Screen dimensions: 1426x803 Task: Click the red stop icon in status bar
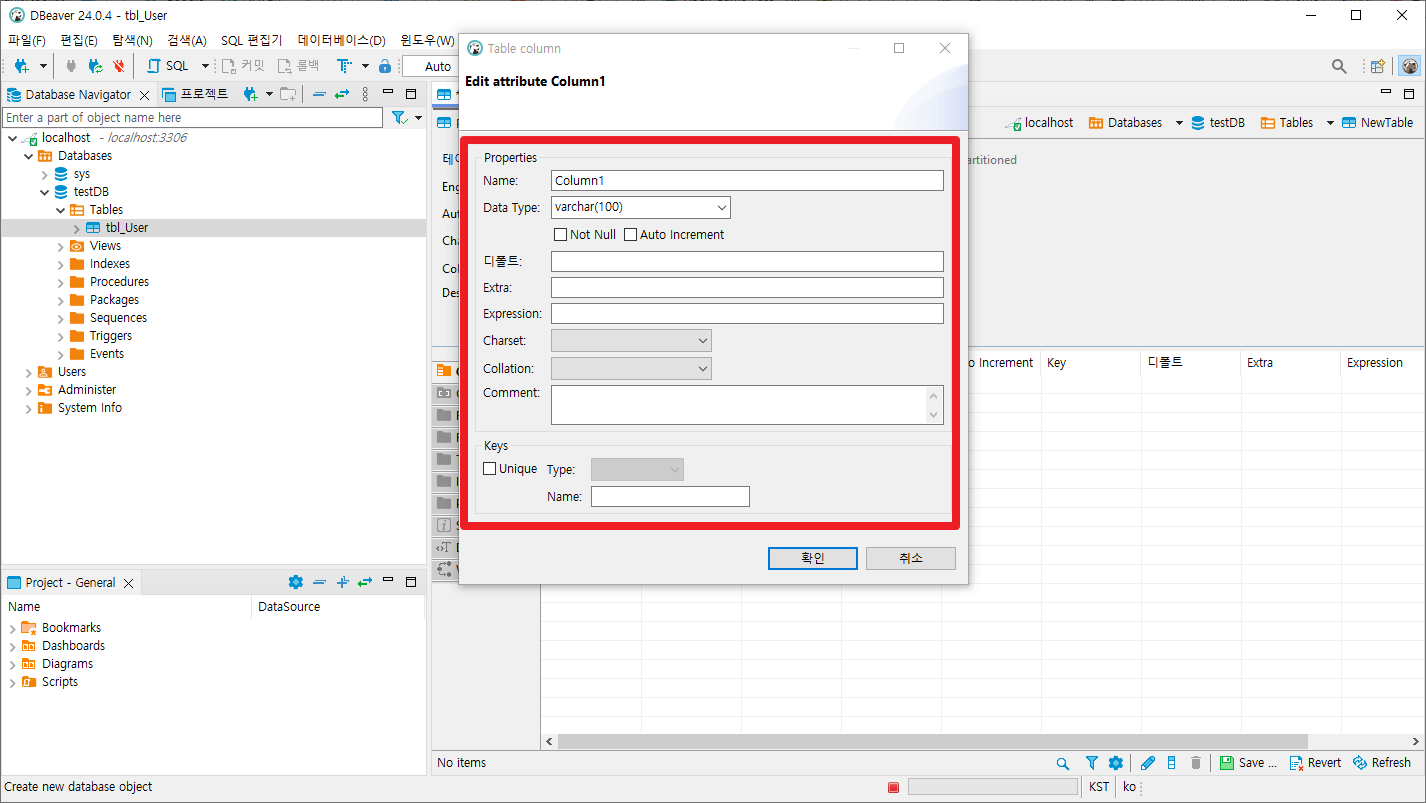click(x=893, y=787)
